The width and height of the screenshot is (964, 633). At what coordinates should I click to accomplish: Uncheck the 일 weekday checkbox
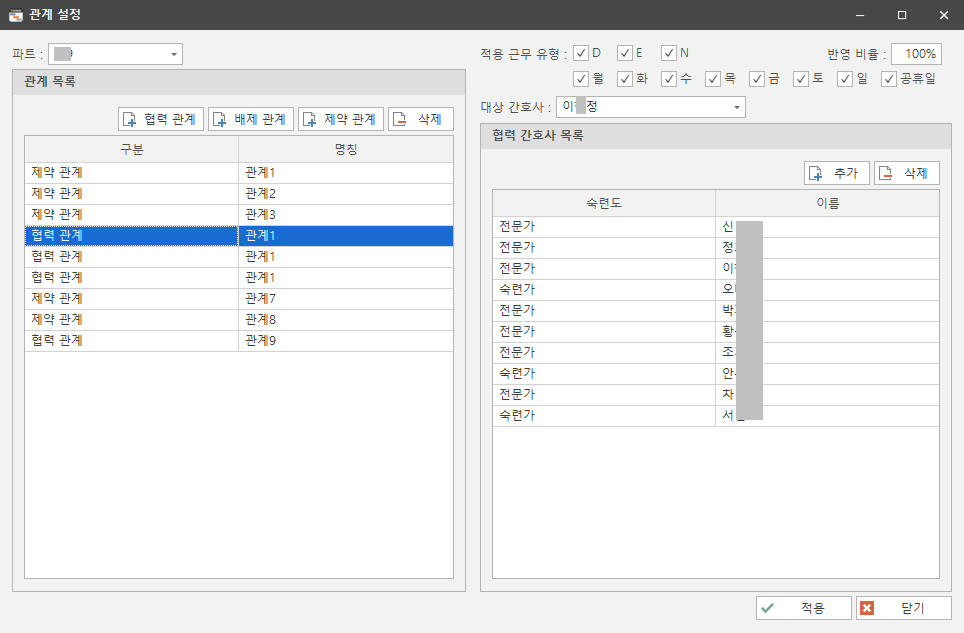(x=845, y=79)
